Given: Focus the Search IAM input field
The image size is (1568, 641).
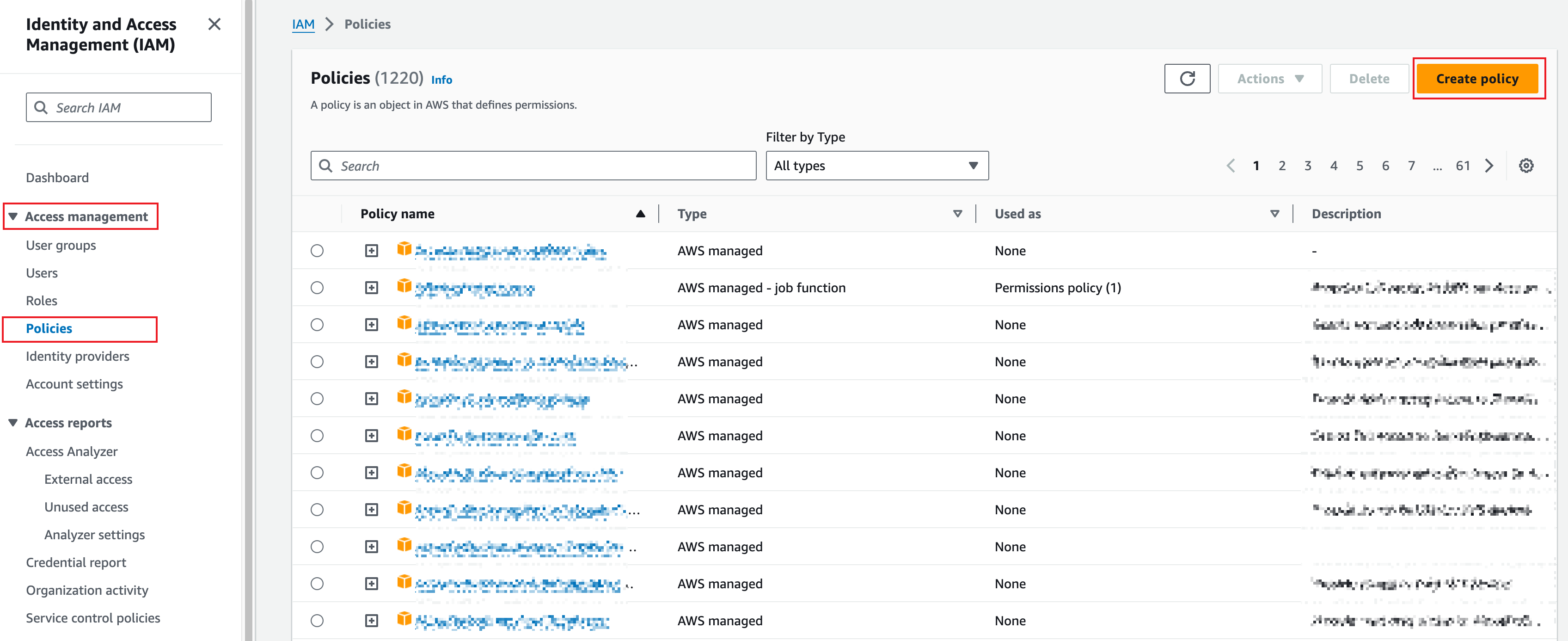Looking at the screenshot, I should (119, 108).
